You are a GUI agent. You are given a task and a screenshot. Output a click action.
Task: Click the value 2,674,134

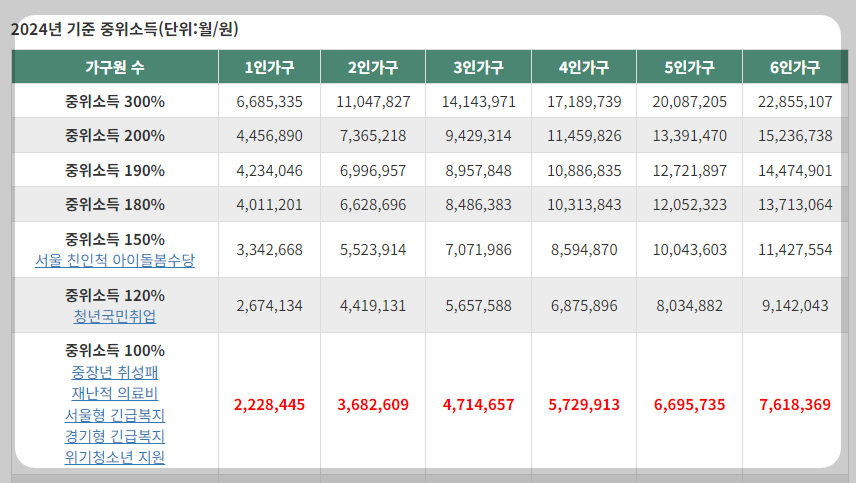[x=269, y=305]
